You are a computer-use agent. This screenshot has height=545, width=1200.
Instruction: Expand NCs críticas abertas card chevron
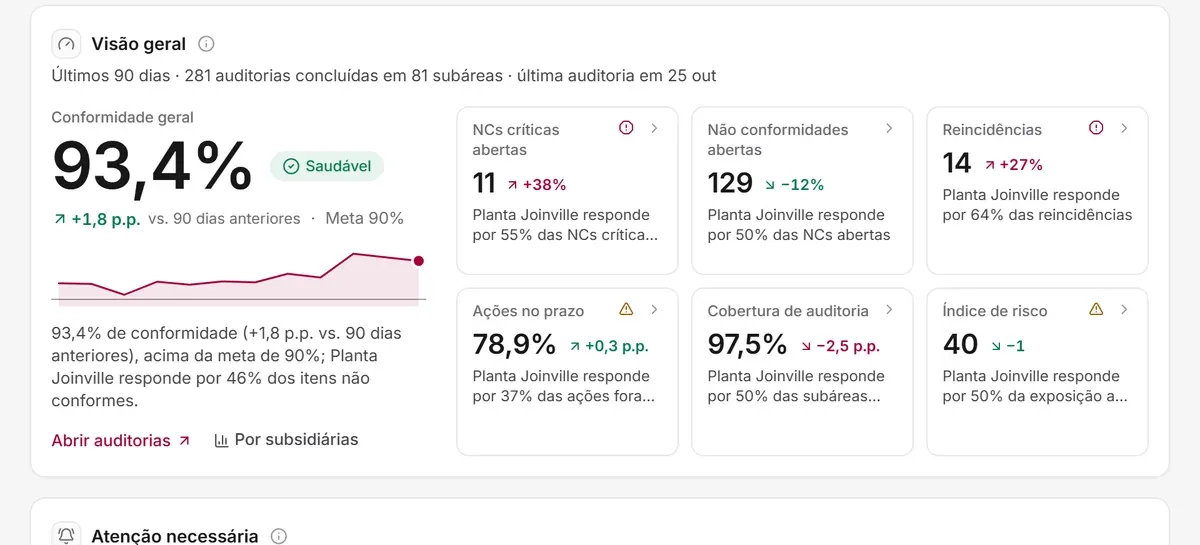(654, 128)
